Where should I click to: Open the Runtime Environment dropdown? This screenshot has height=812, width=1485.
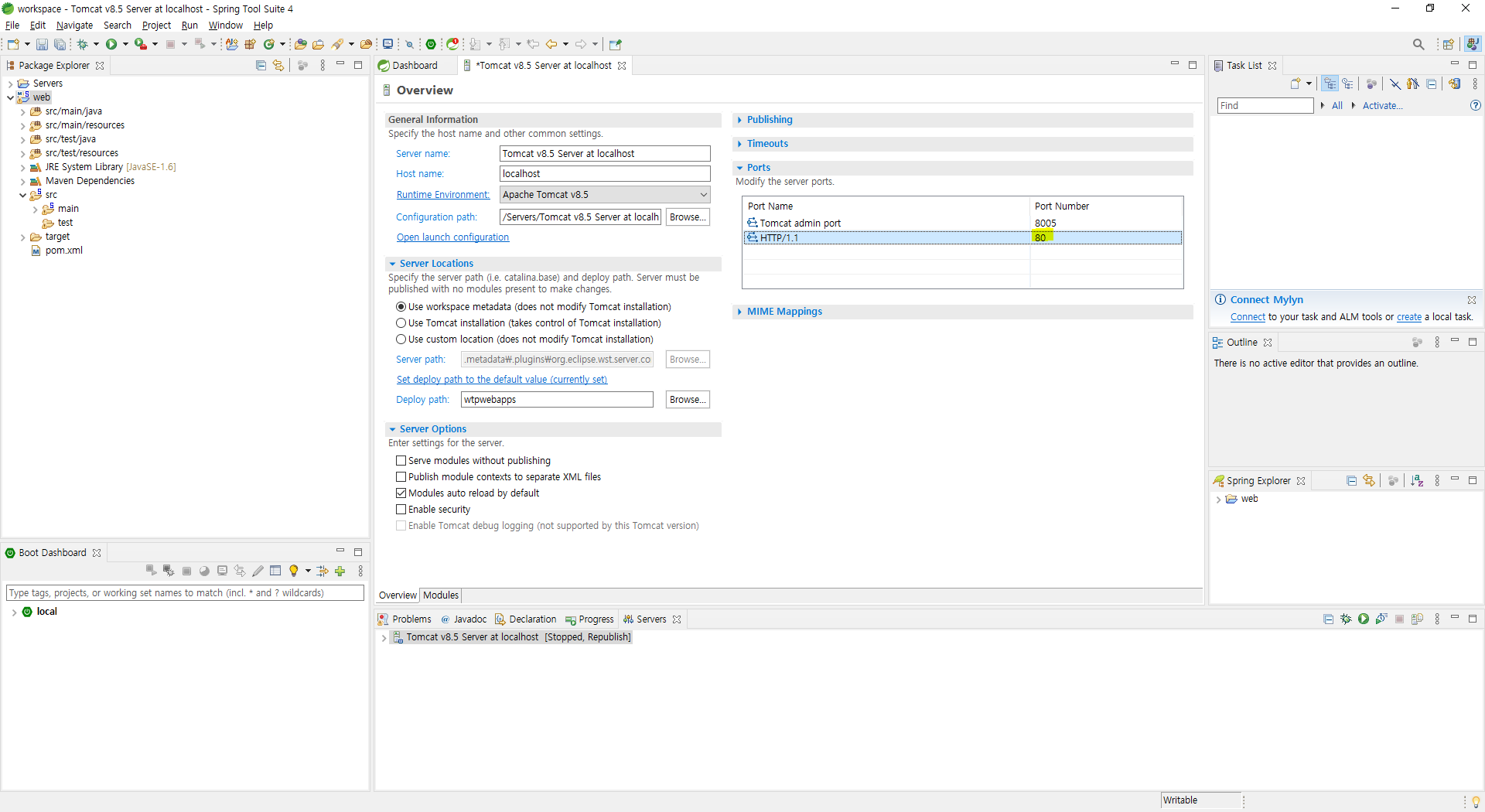(x=605, y=195)
